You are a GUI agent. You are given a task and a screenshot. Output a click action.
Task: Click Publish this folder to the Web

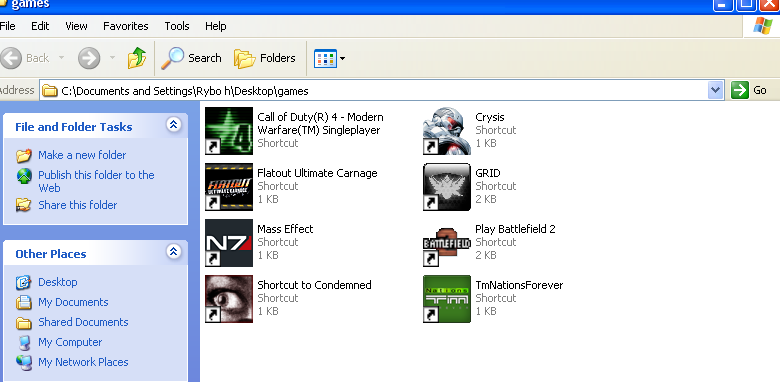coord(97,182)
